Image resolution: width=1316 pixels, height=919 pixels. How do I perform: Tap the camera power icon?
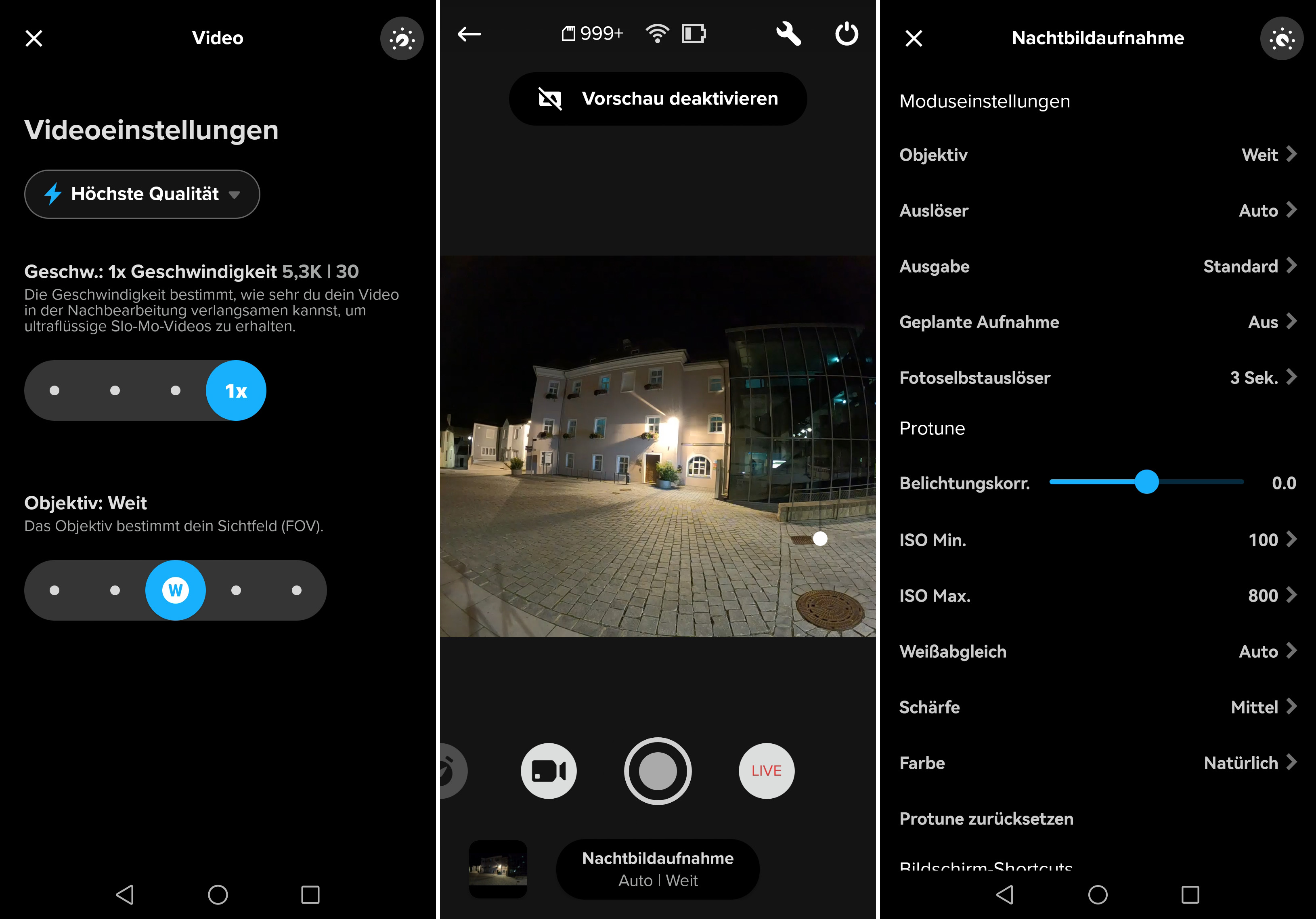click(x=846, y=34)
